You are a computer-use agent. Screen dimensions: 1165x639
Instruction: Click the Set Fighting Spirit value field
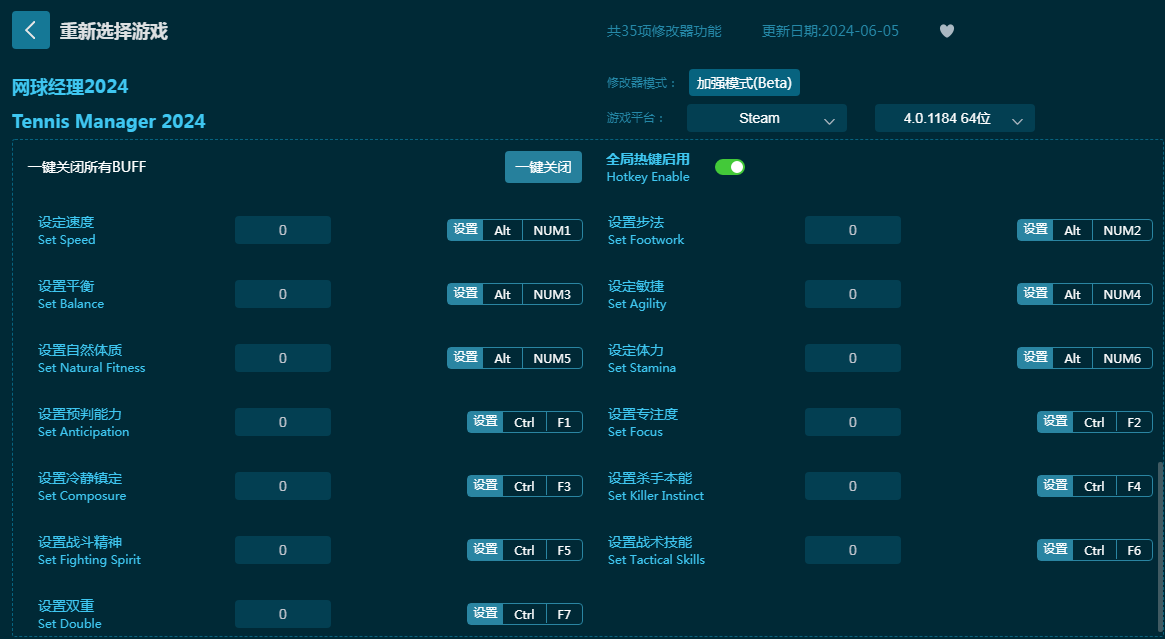(x=283, y=550)
